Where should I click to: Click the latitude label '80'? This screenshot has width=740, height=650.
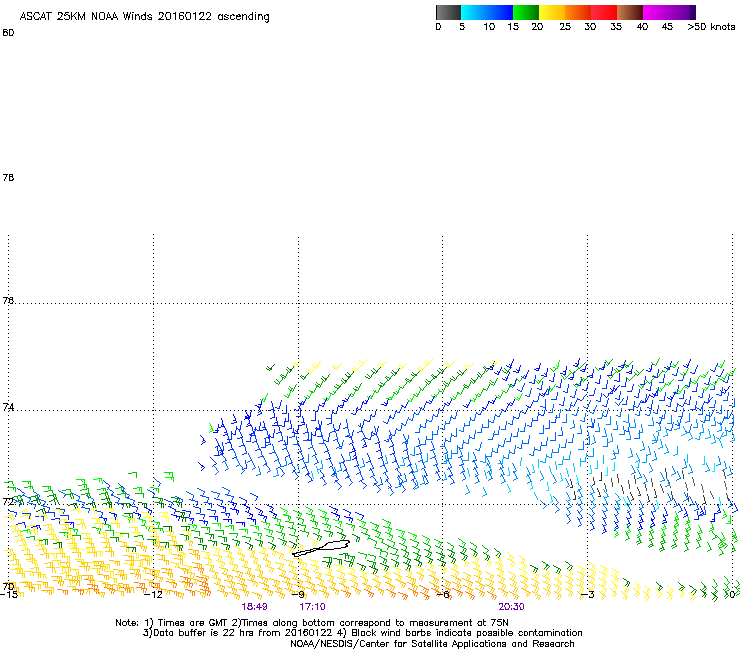8,33
